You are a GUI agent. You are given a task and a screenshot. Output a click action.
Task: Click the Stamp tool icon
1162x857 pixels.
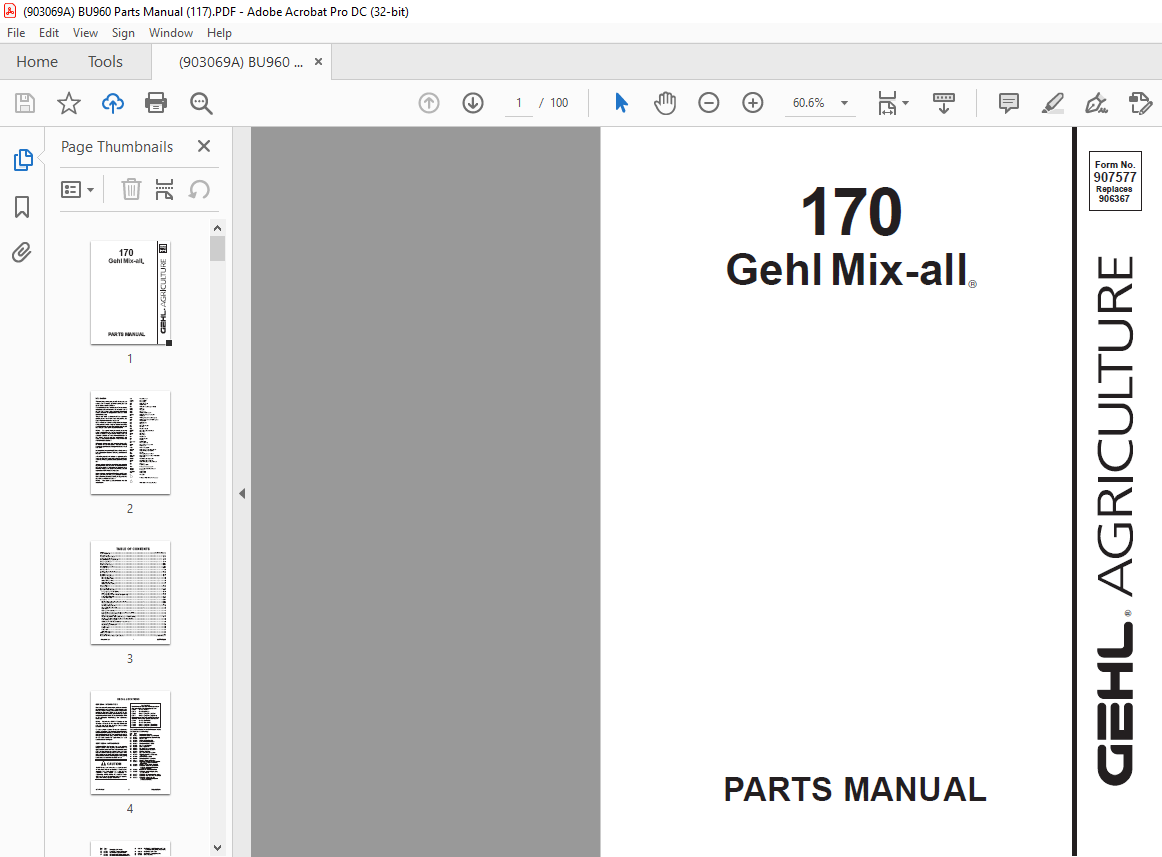point(1141,103)
